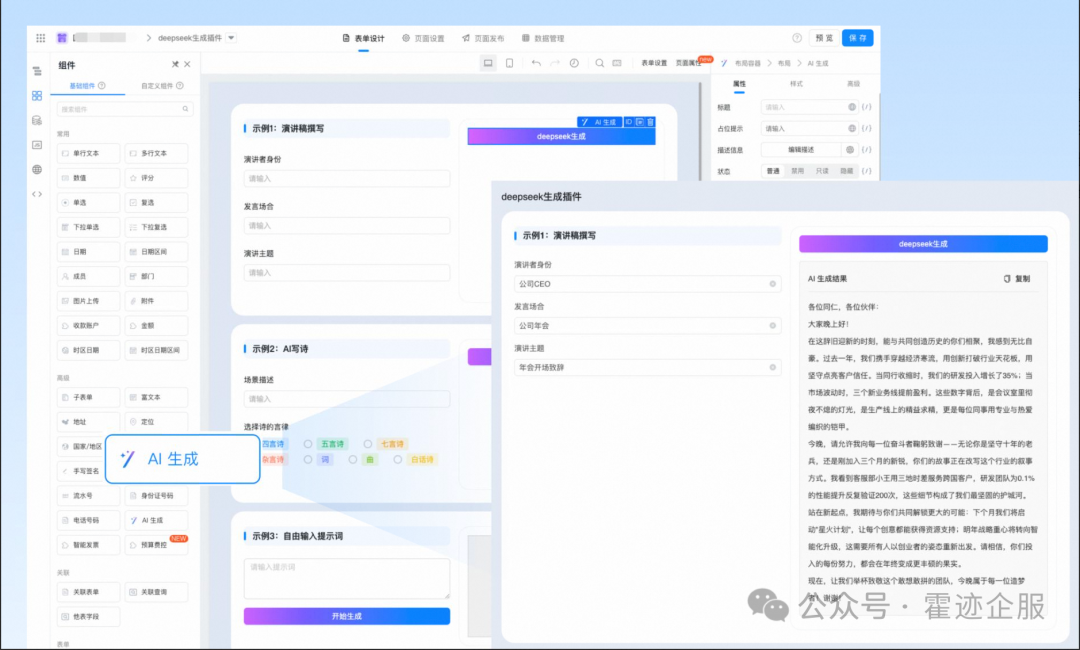Click the 开始生成 button
Screen dimensions: 1080x650
click(346, 616)
